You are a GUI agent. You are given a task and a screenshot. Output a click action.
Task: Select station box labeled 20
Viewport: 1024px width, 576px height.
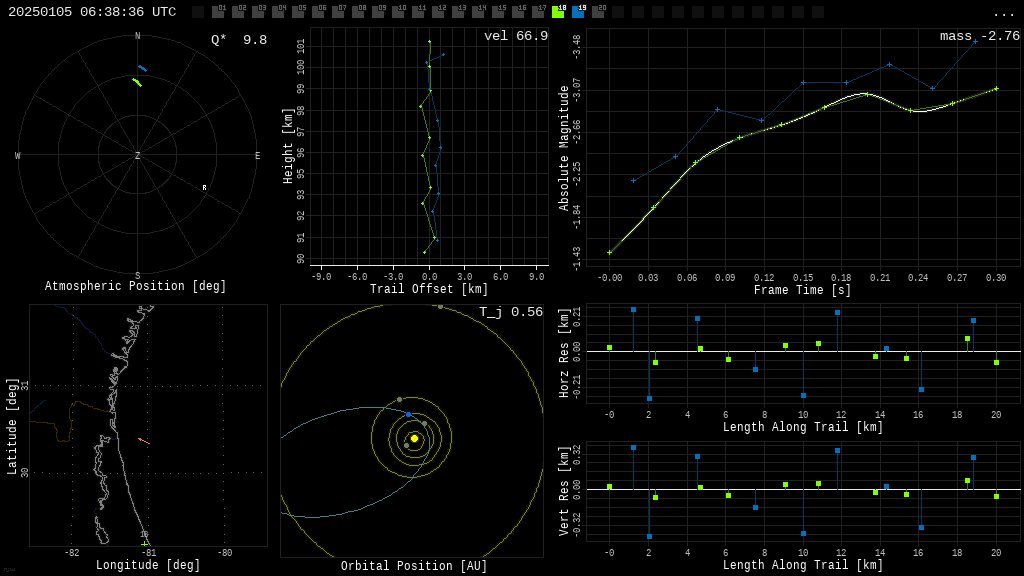[598, 12]
